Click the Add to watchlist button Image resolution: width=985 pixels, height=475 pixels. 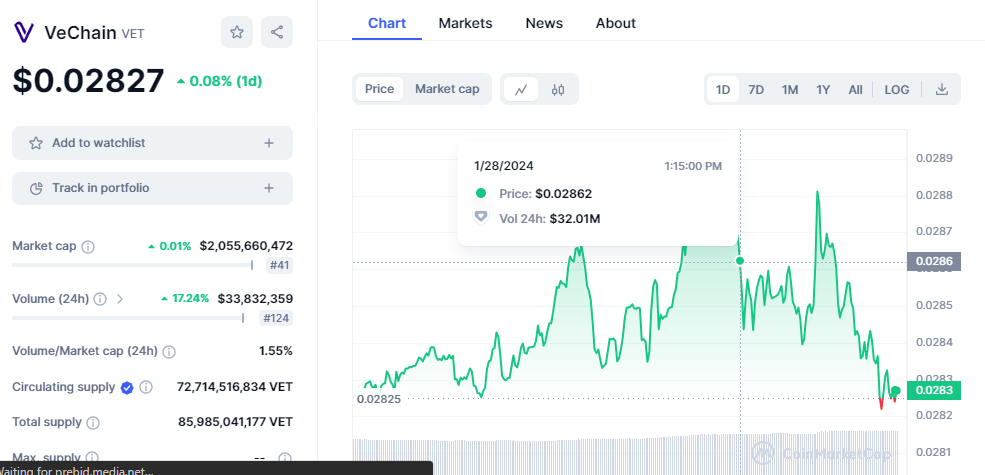tap(153, 143)
